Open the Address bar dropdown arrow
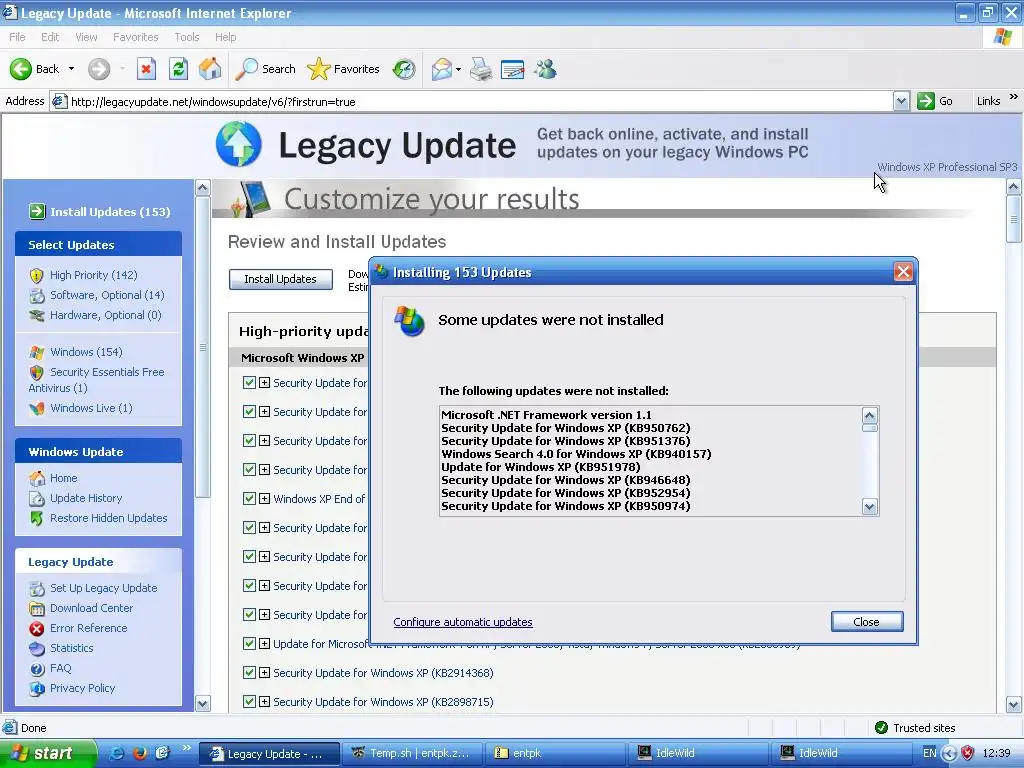Image resolution: width=1024 pixels, height=768 pixels. pos(901,101)
